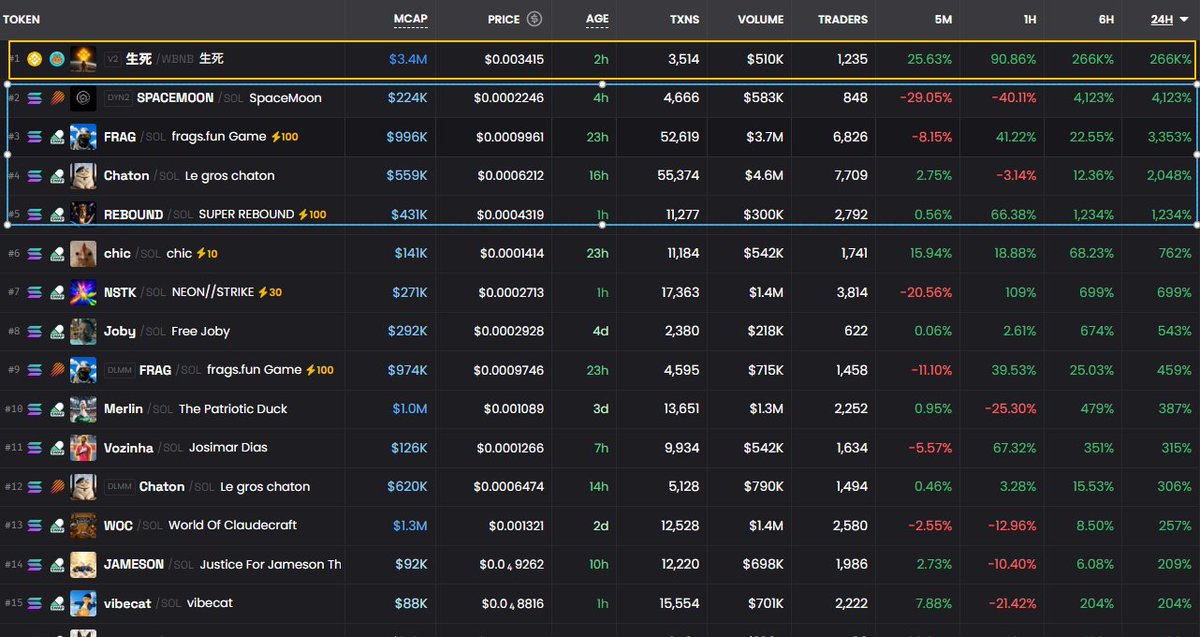Click the DLMM badge on #12 Chaton row
Viewport: 1200px width, 637px height.
pos(119,487)
